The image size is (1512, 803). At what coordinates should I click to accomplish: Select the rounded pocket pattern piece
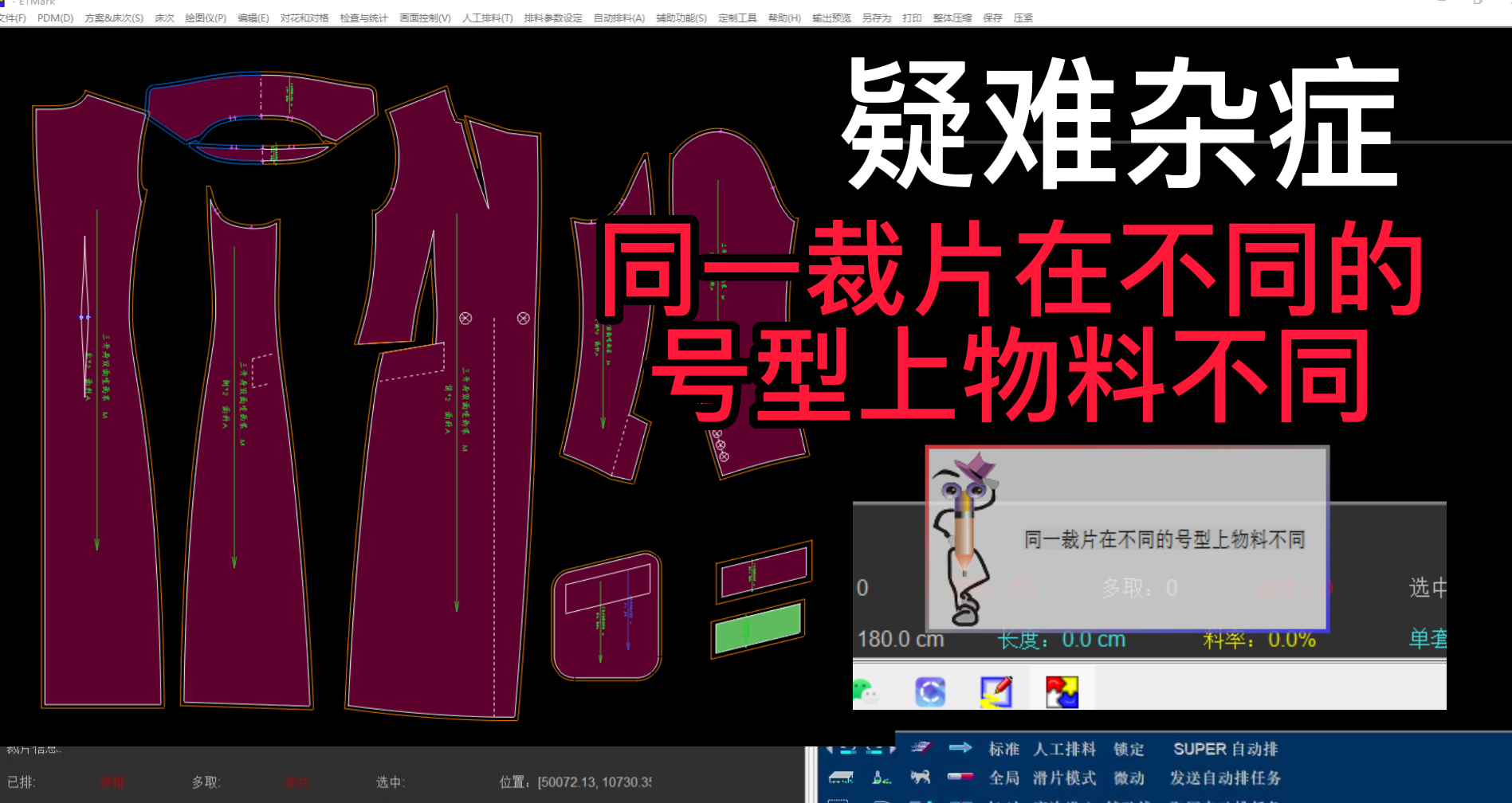(607, 616)
